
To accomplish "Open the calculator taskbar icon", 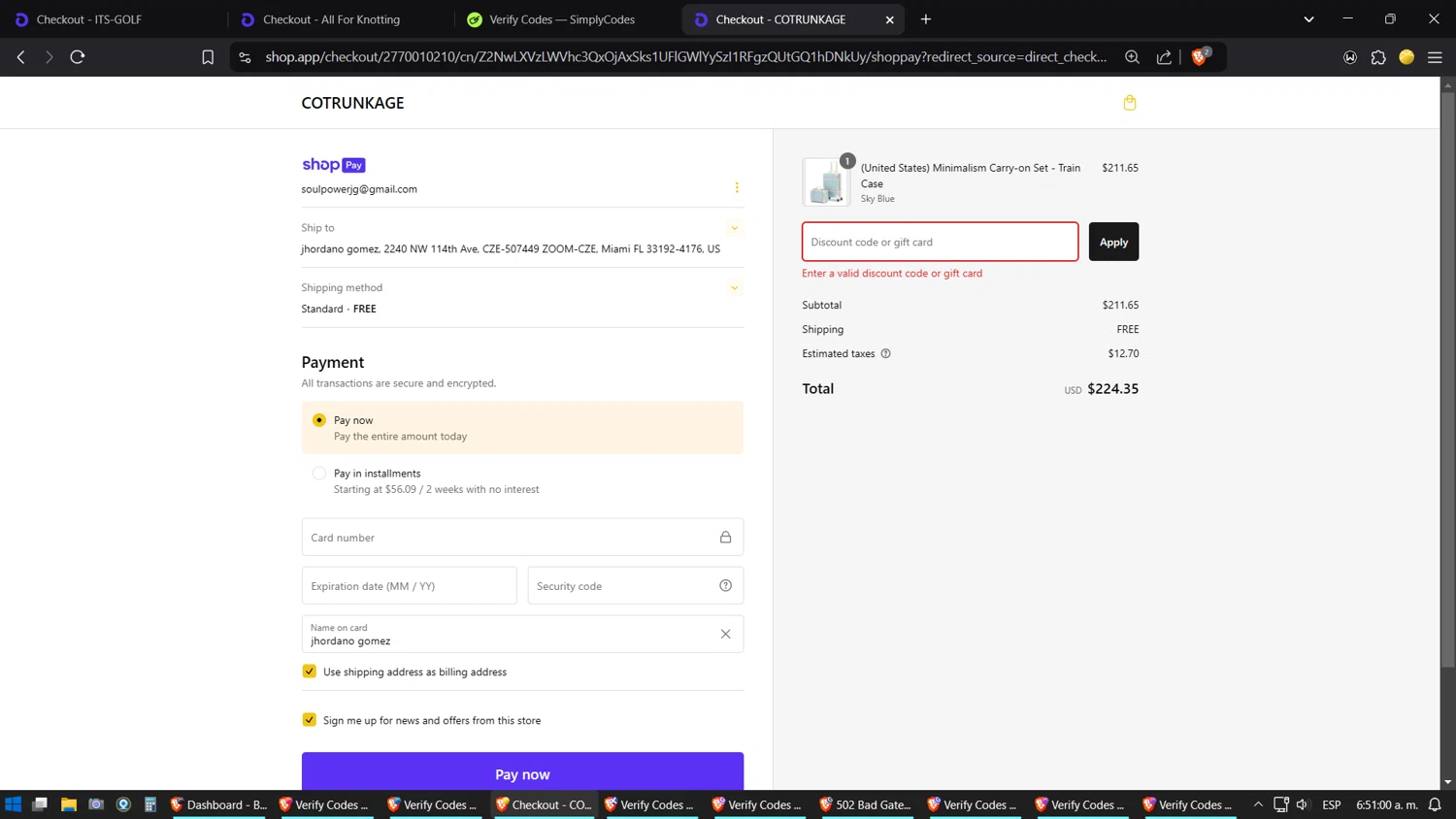I will [x=150, y=804].
